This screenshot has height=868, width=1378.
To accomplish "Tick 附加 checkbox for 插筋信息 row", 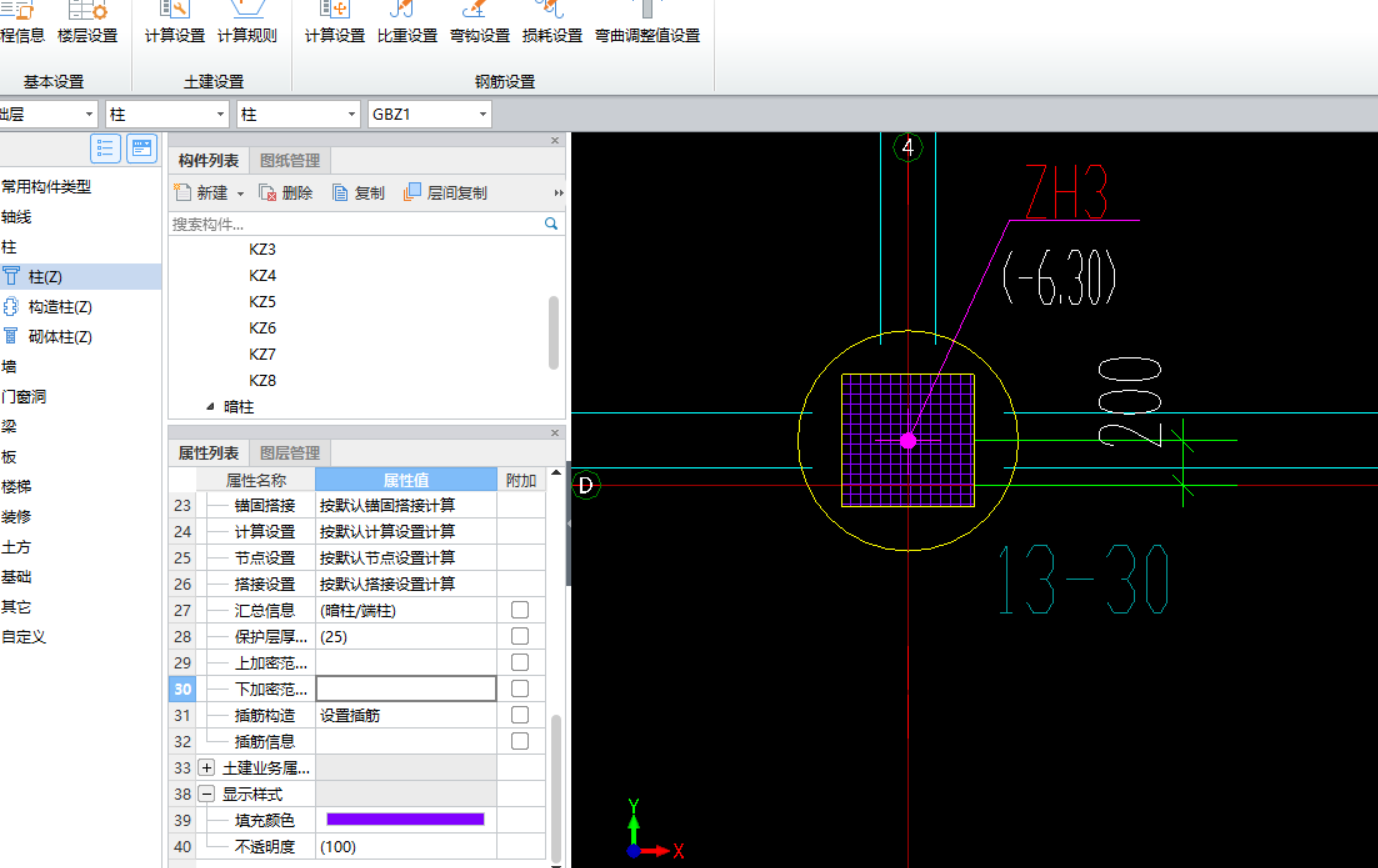I will [520, 740].
